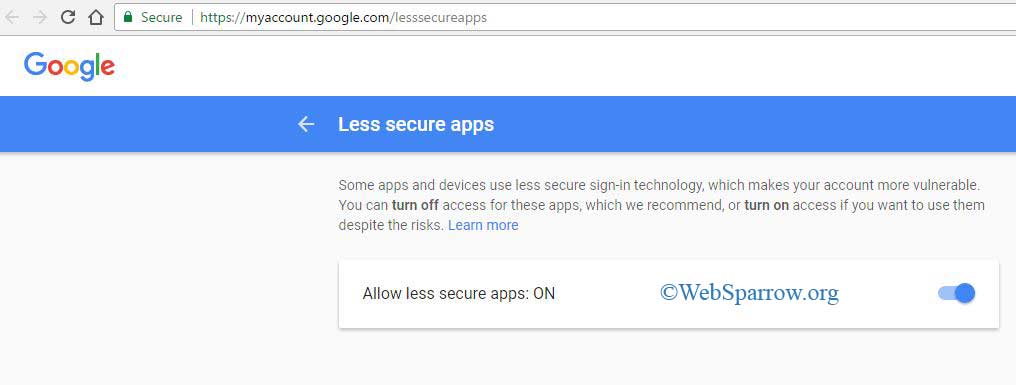Click the ©WebSparrow.org watermark text
The height and width of the screenshot is (385, 1016).
coord(750,294)
